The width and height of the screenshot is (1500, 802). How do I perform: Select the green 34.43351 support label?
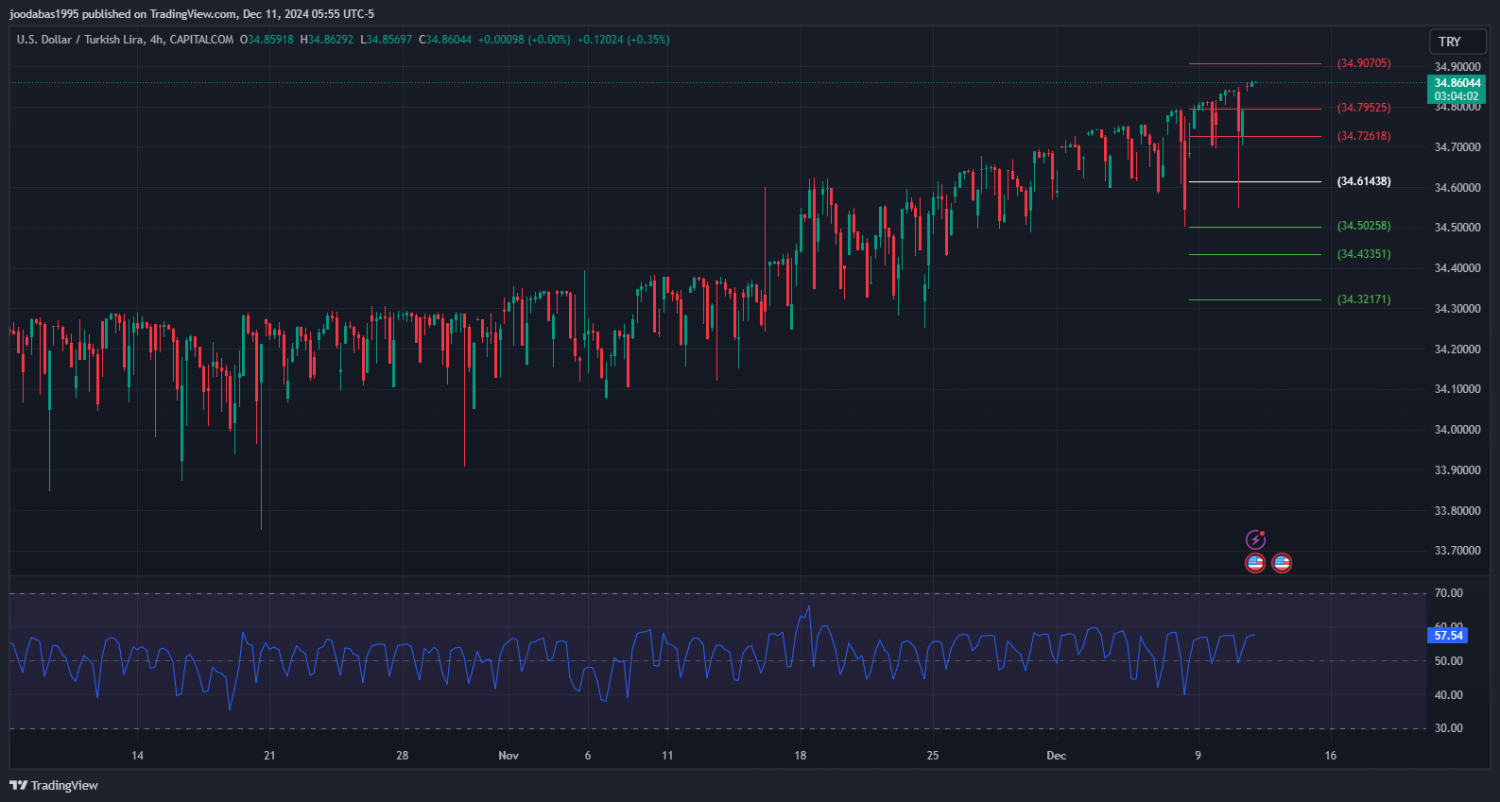[1364, 254]
